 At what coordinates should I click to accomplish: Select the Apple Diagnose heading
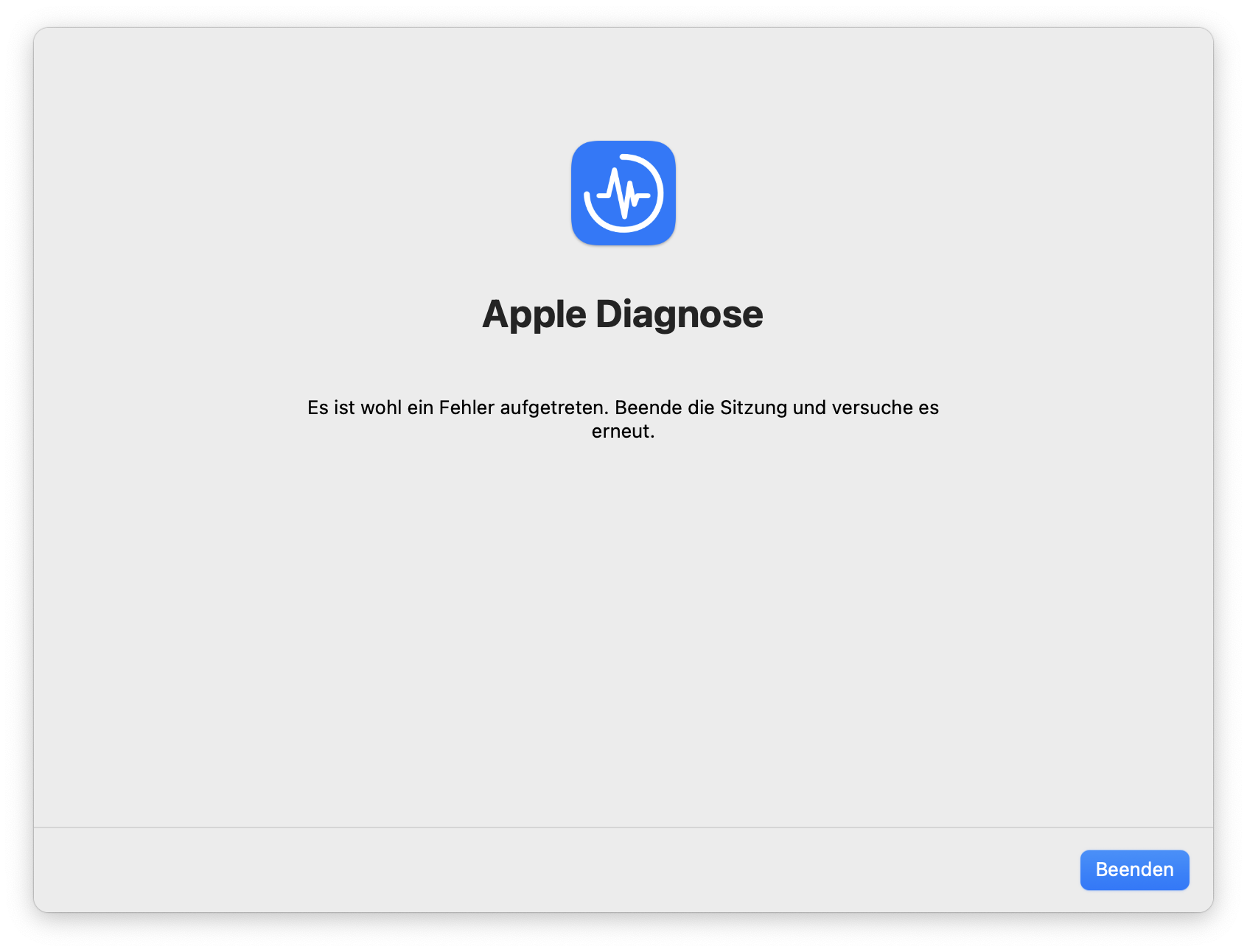pyautogui.click(x=623, y=315)
